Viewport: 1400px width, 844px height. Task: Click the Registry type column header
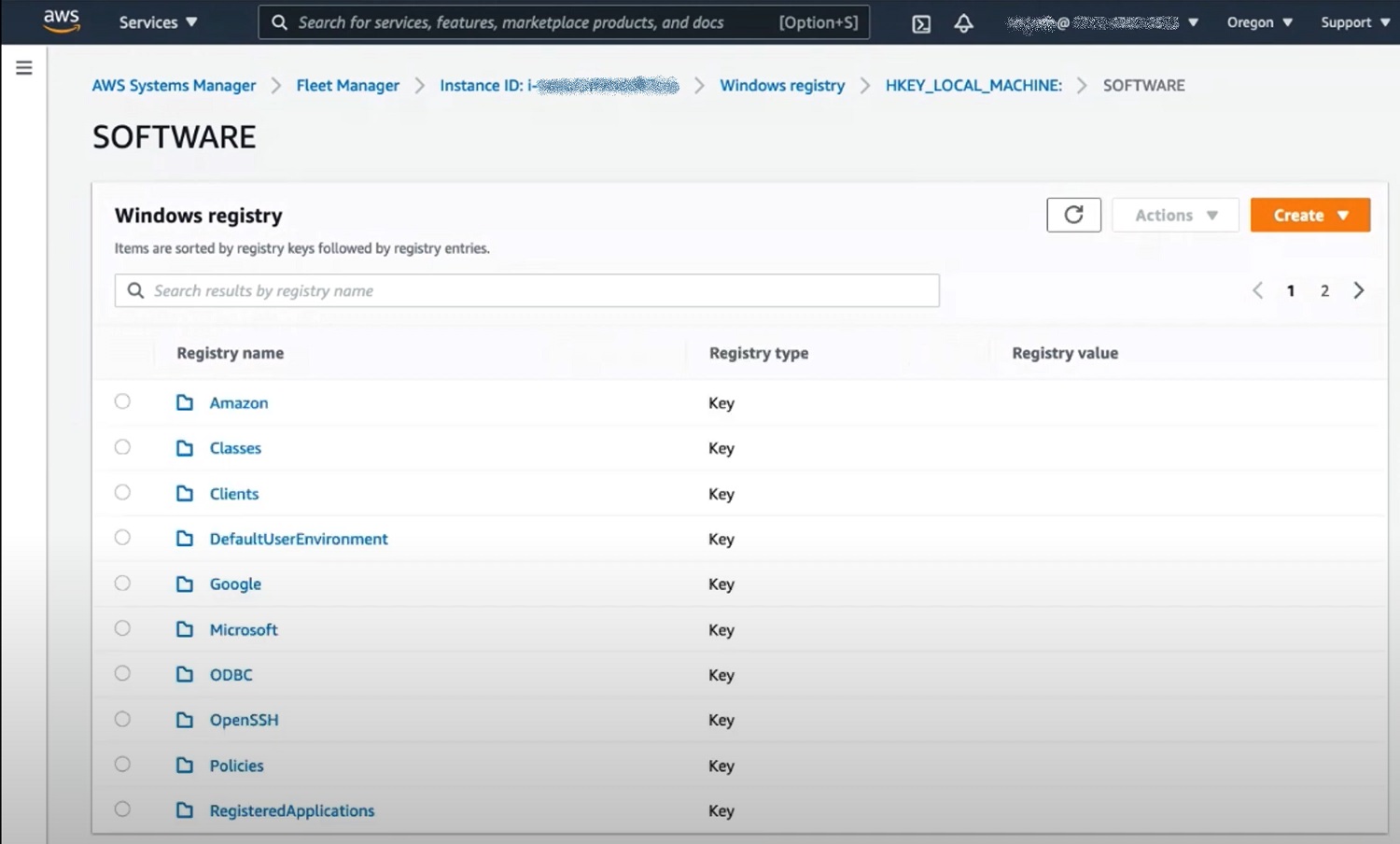tap(759, 353)
